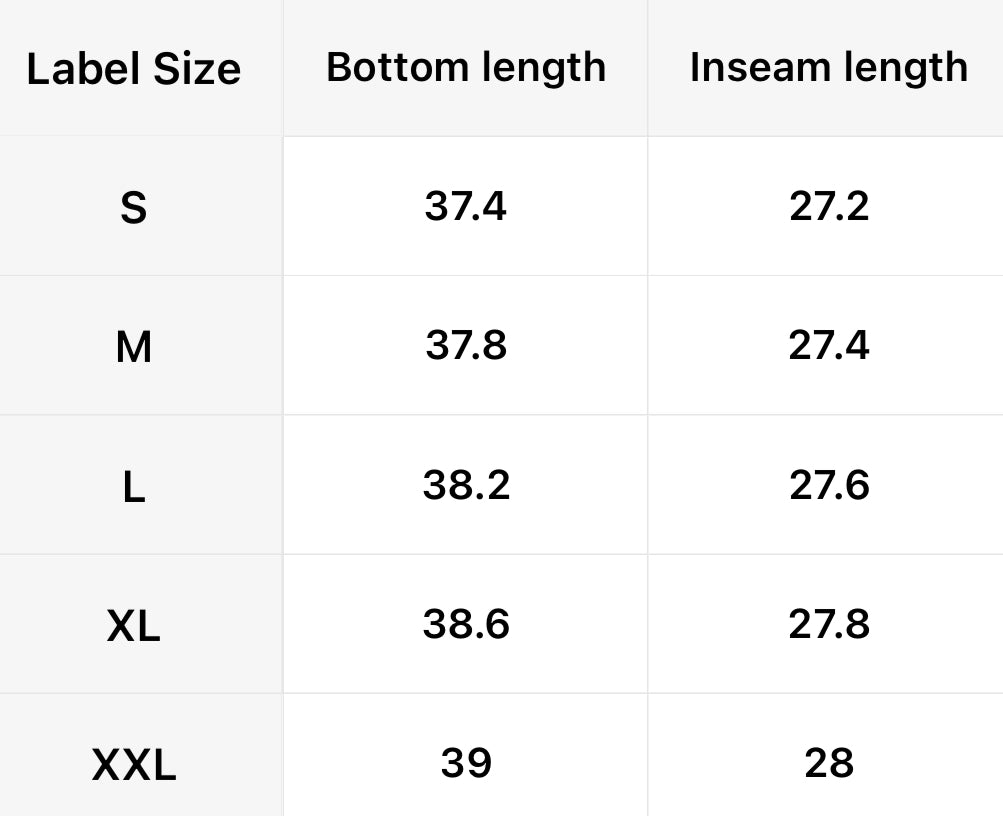Select the Bottom length column header
The image size is (1003, 816).
(x=466, y=67)
